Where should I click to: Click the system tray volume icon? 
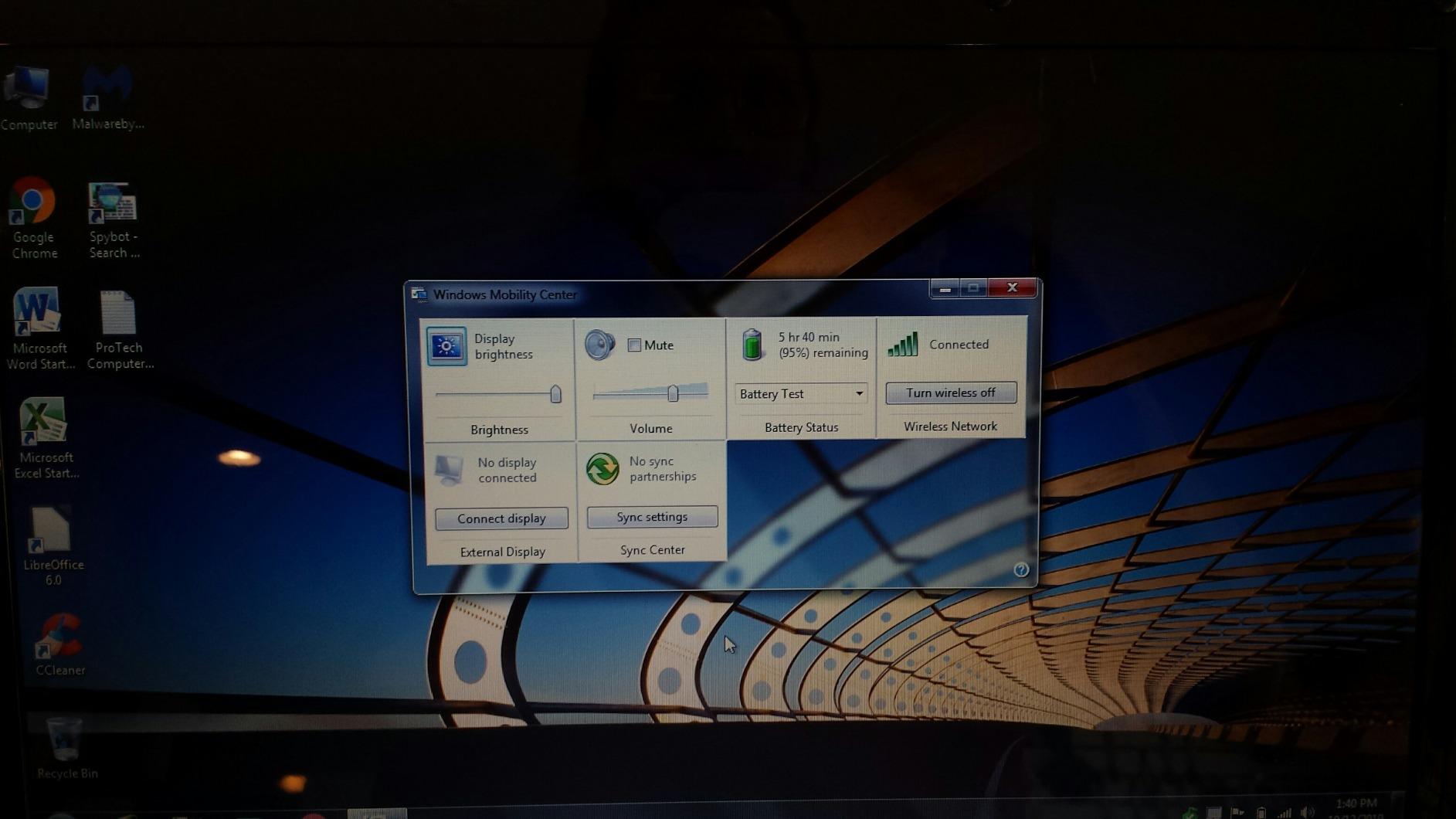click(1306, 812)
